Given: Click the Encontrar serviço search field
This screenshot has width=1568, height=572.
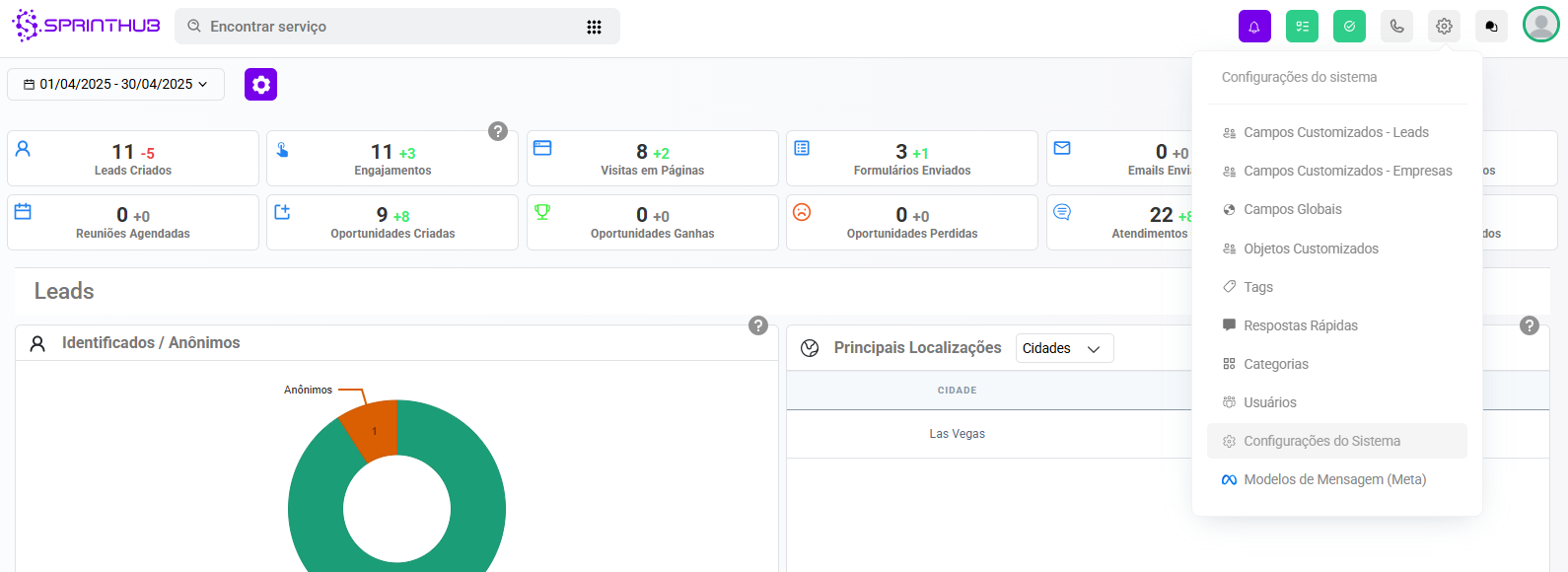Looking at the screenshot, I should coord(385,27).
